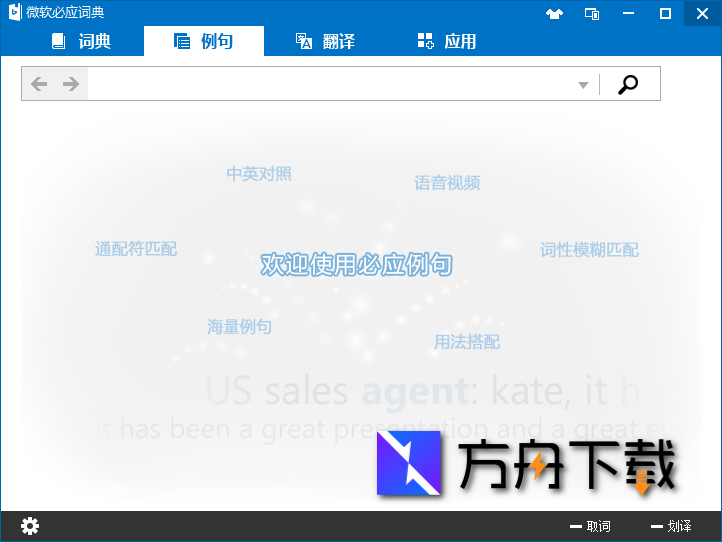Click the 海量例句 feature label

(239, 326)
